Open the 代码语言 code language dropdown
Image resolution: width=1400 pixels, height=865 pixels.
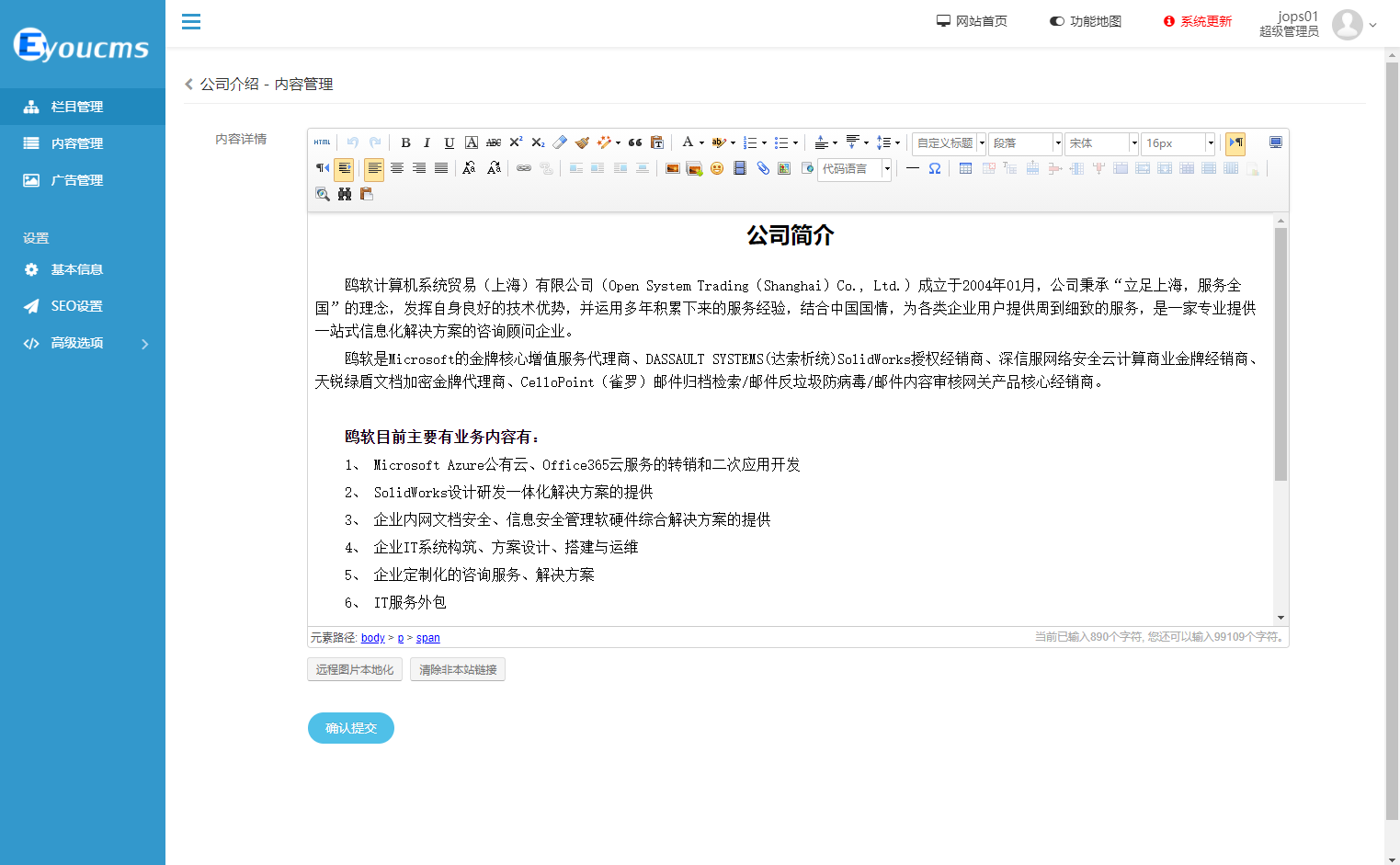coord(854,169)
